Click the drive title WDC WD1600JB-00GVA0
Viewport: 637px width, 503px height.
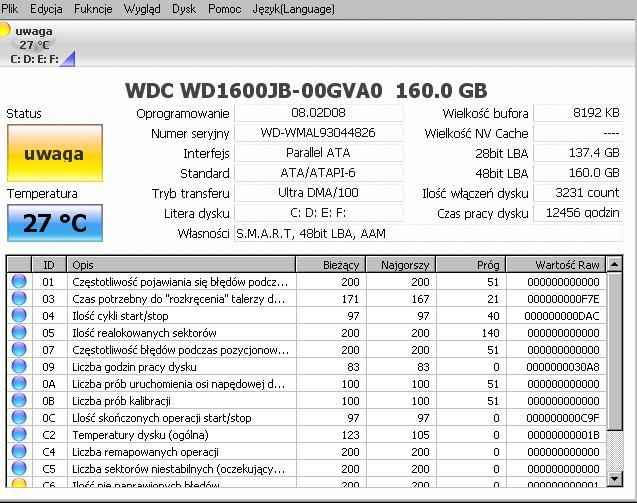(x=254, y=90)
